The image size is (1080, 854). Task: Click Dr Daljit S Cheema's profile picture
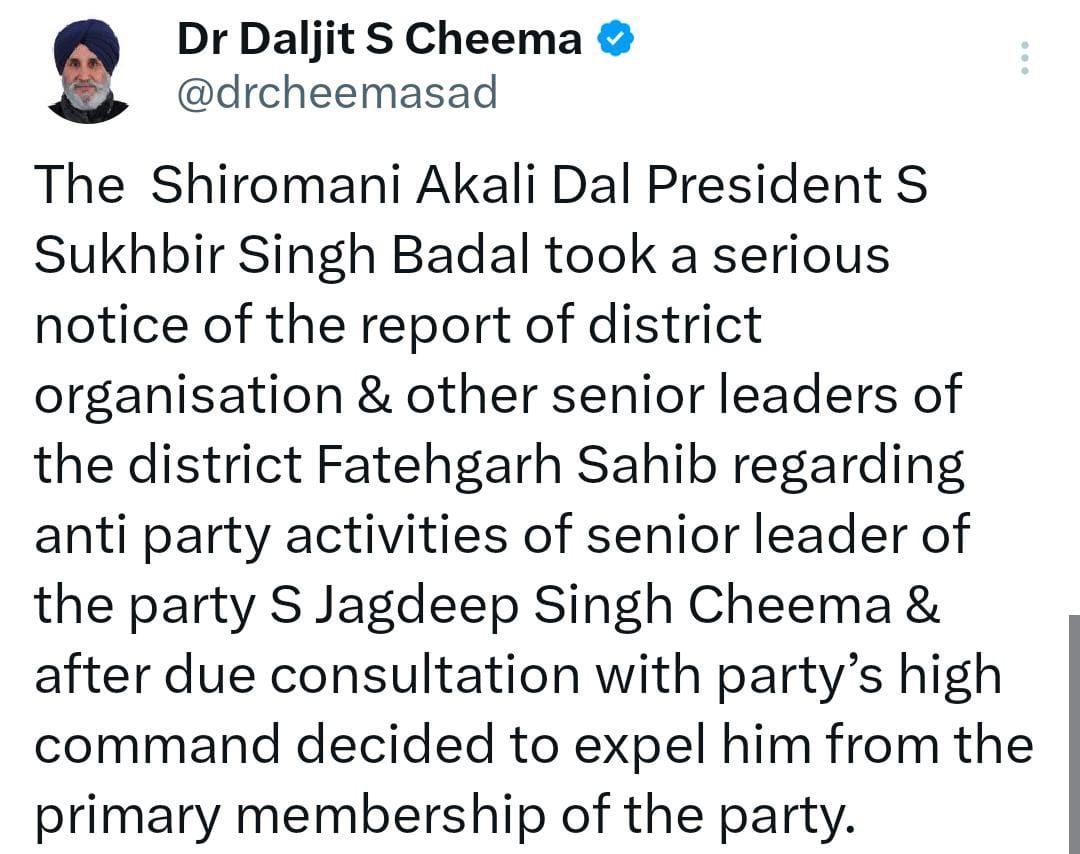tap(88, 69)
